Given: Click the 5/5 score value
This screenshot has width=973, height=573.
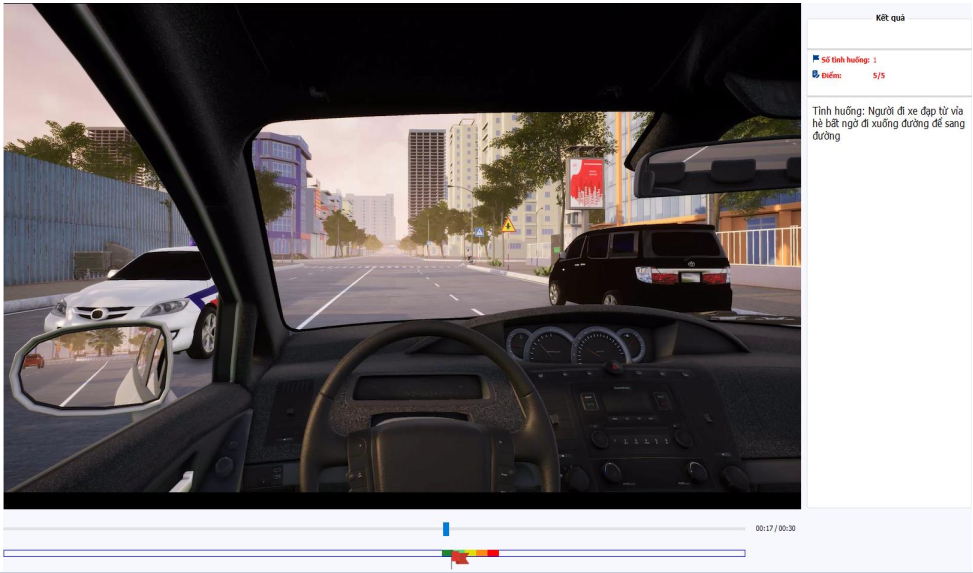Looking at the screenshot, I should [x=878, y=75].
